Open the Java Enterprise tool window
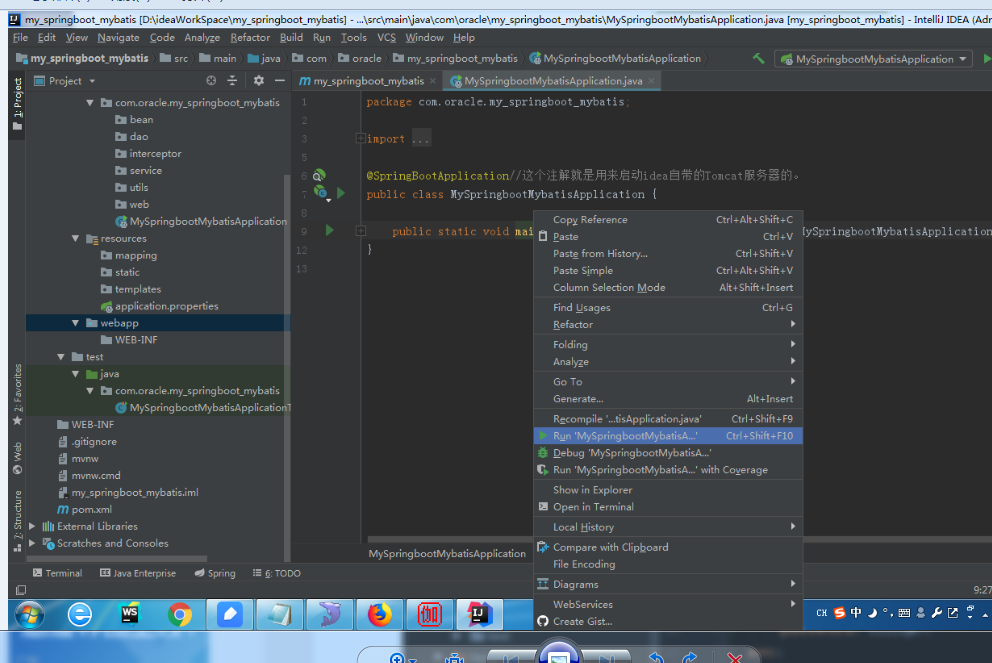 (x=138, y=573)
